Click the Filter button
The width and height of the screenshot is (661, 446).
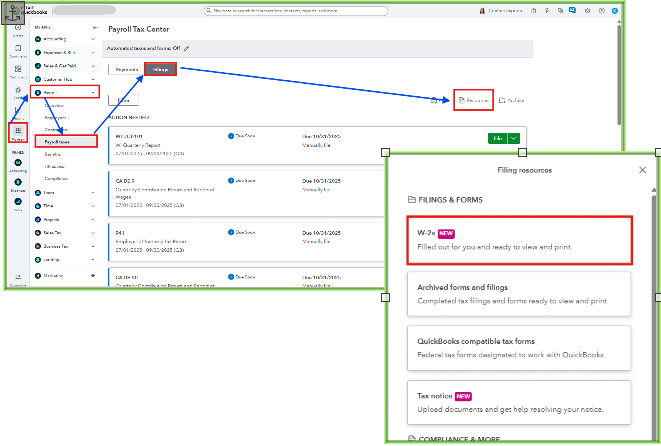[123, 100]
